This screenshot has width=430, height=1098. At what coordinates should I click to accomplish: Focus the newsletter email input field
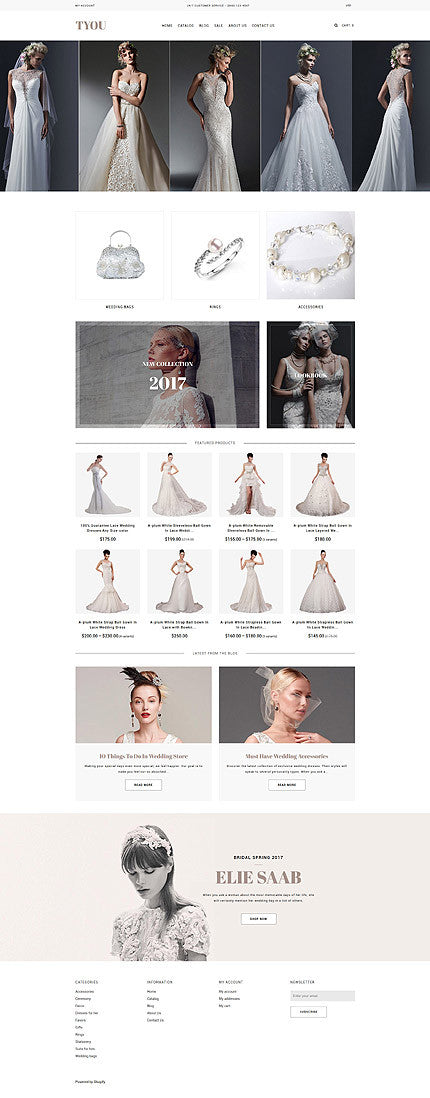click(x=322, y=996)
